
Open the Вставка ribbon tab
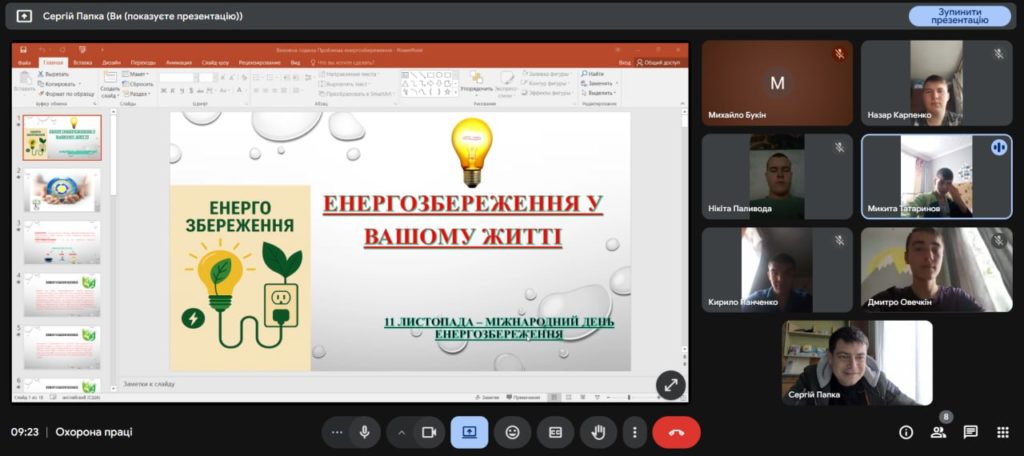[82, 62]
